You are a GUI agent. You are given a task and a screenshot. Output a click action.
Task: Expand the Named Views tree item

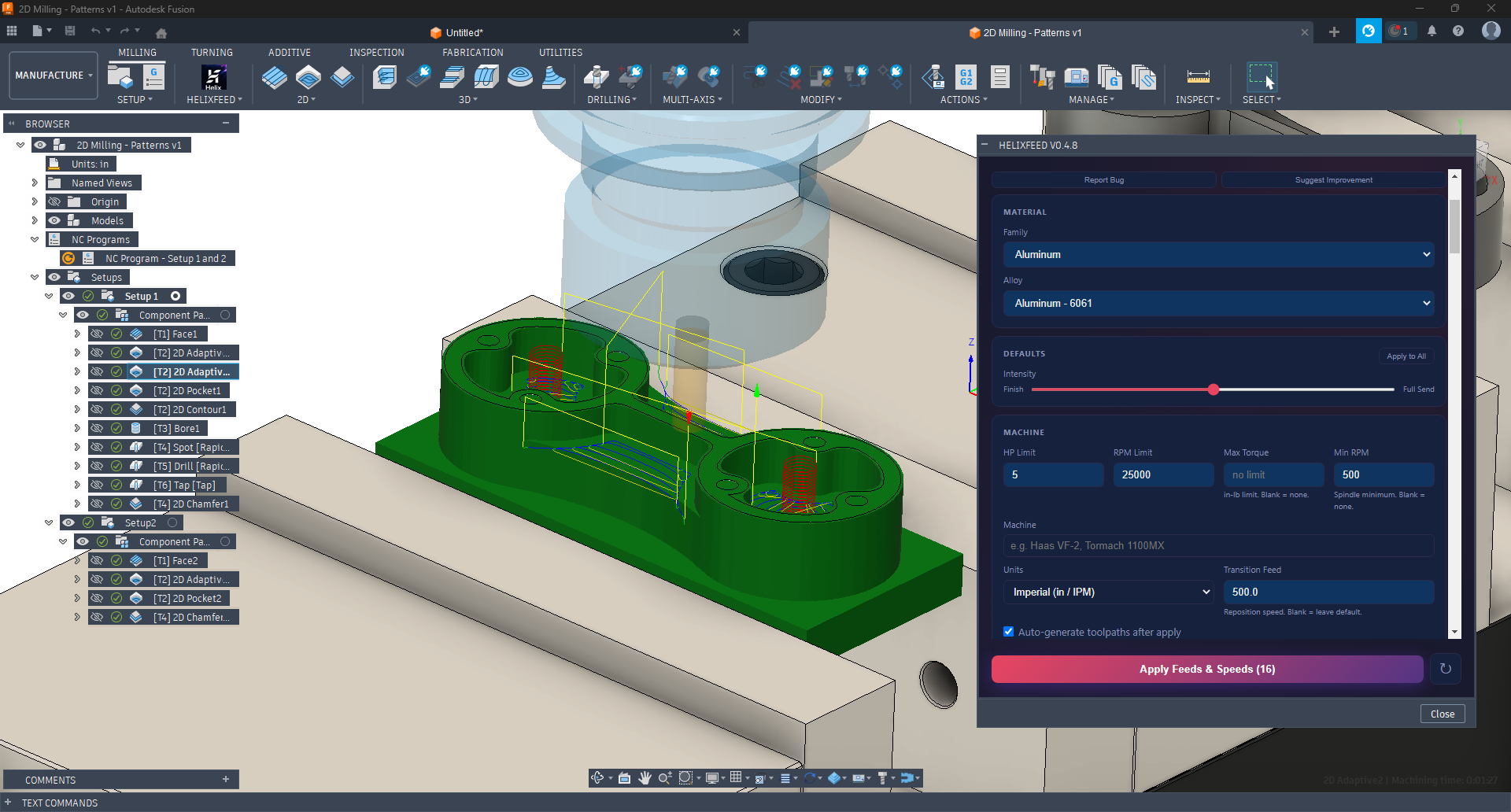[x=34, y=182]
